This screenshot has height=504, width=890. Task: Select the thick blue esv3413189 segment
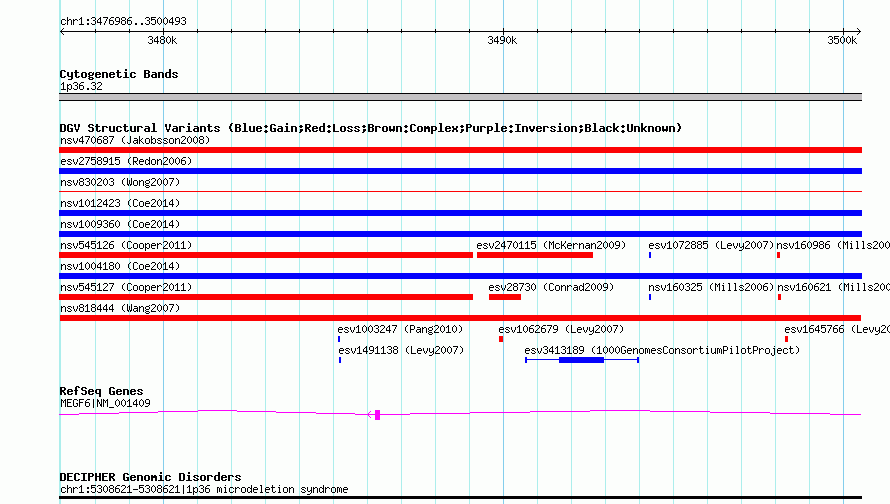(x=581, y=360)
